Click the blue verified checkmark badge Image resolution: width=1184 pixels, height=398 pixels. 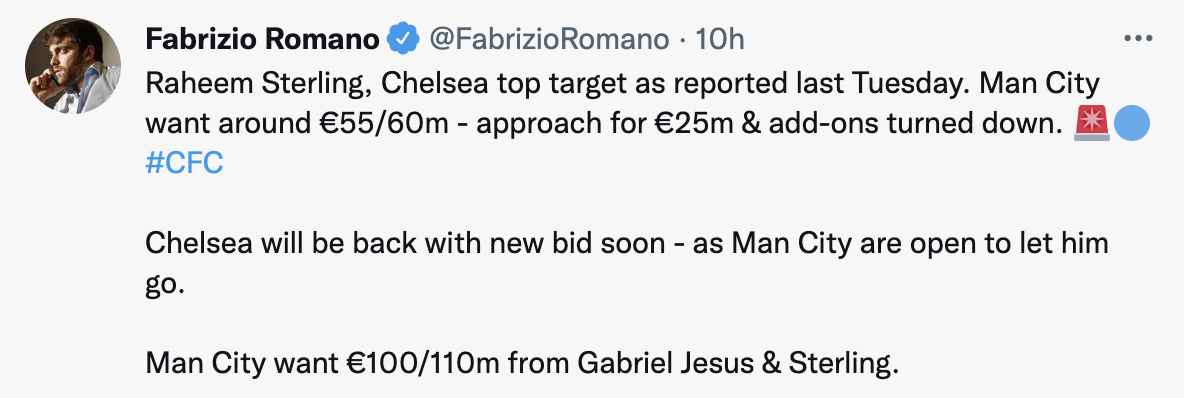403,39
